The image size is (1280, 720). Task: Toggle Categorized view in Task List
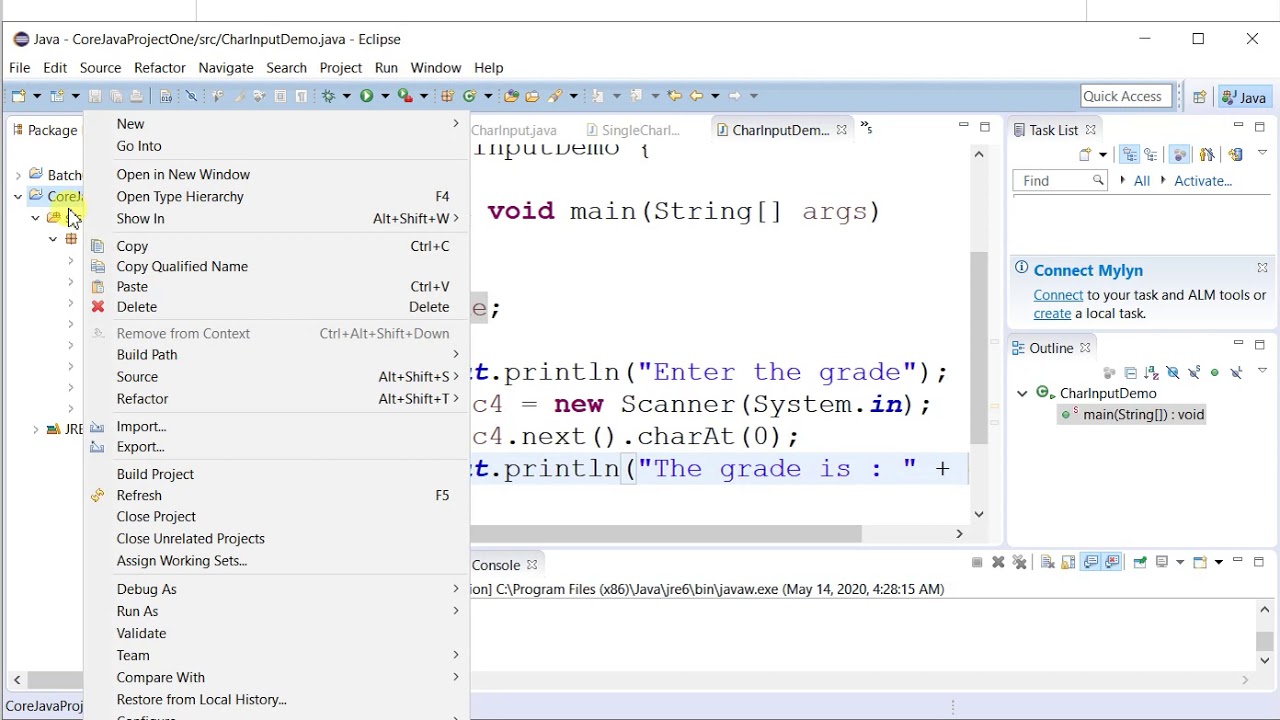pyautogui.click(x=1130, y=154)
